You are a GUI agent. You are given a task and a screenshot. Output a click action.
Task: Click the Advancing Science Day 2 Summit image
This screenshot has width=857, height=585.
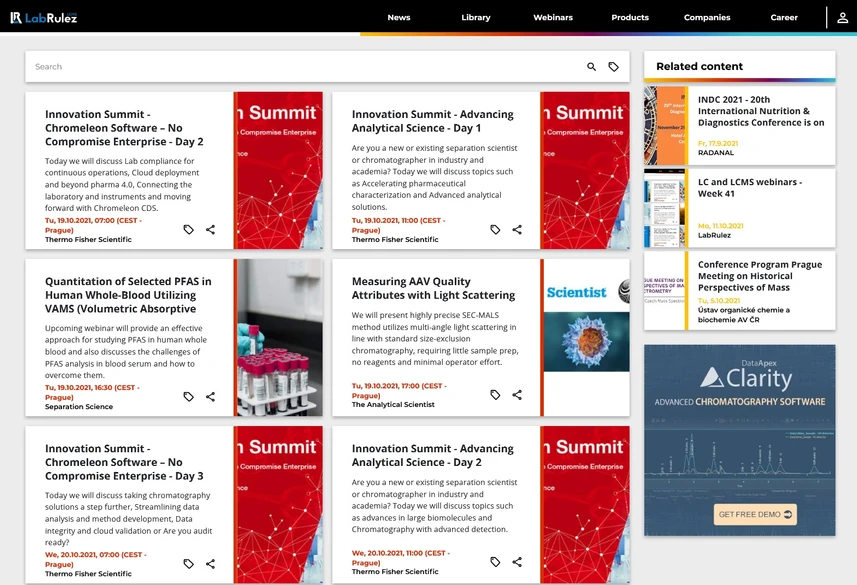(585, 505)
